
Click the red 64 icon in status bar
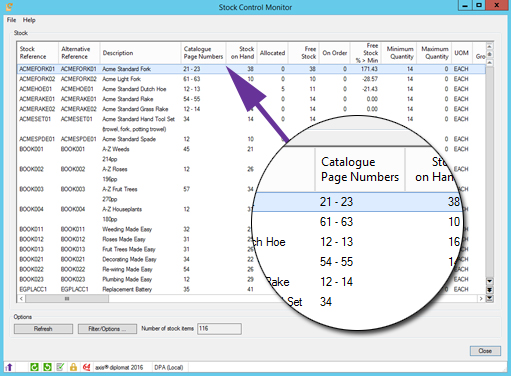click(87, 367)
